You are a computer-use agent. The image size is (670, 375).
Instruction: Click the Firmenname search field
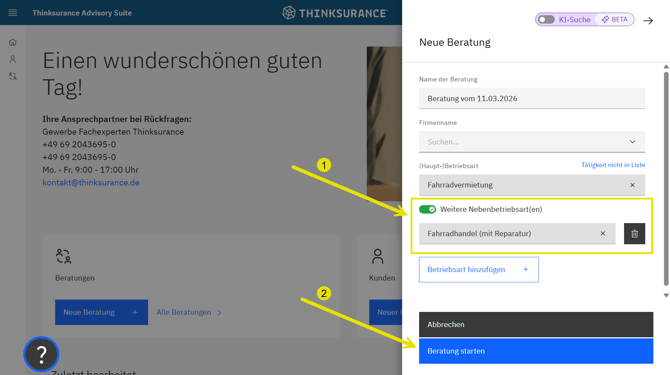pyautogui.click(x=532, y=142)
